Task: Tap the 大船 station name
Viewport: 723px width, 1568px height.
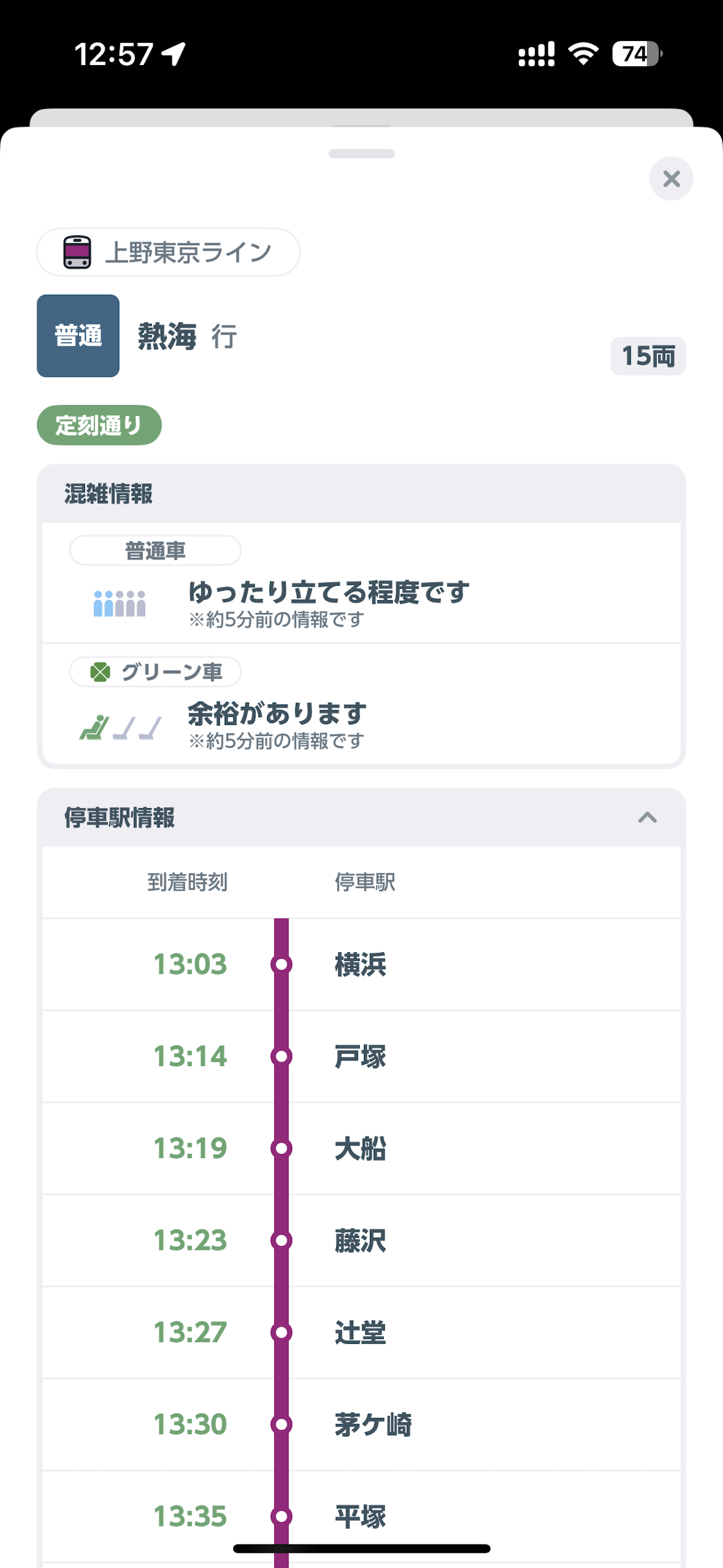Action: pyautogui.click(x=360, y=1149)
